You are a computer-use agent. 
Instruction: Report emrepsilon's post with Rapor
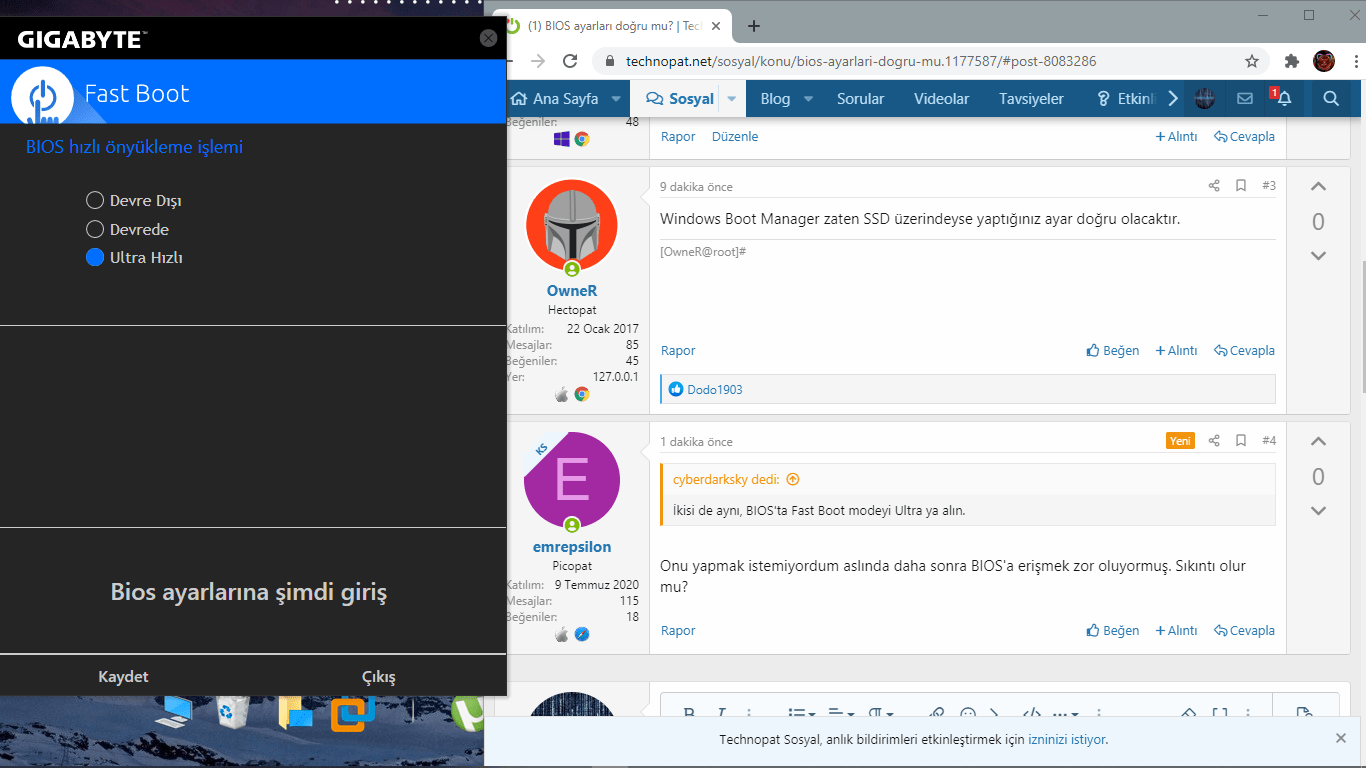(x=678, y=631)
